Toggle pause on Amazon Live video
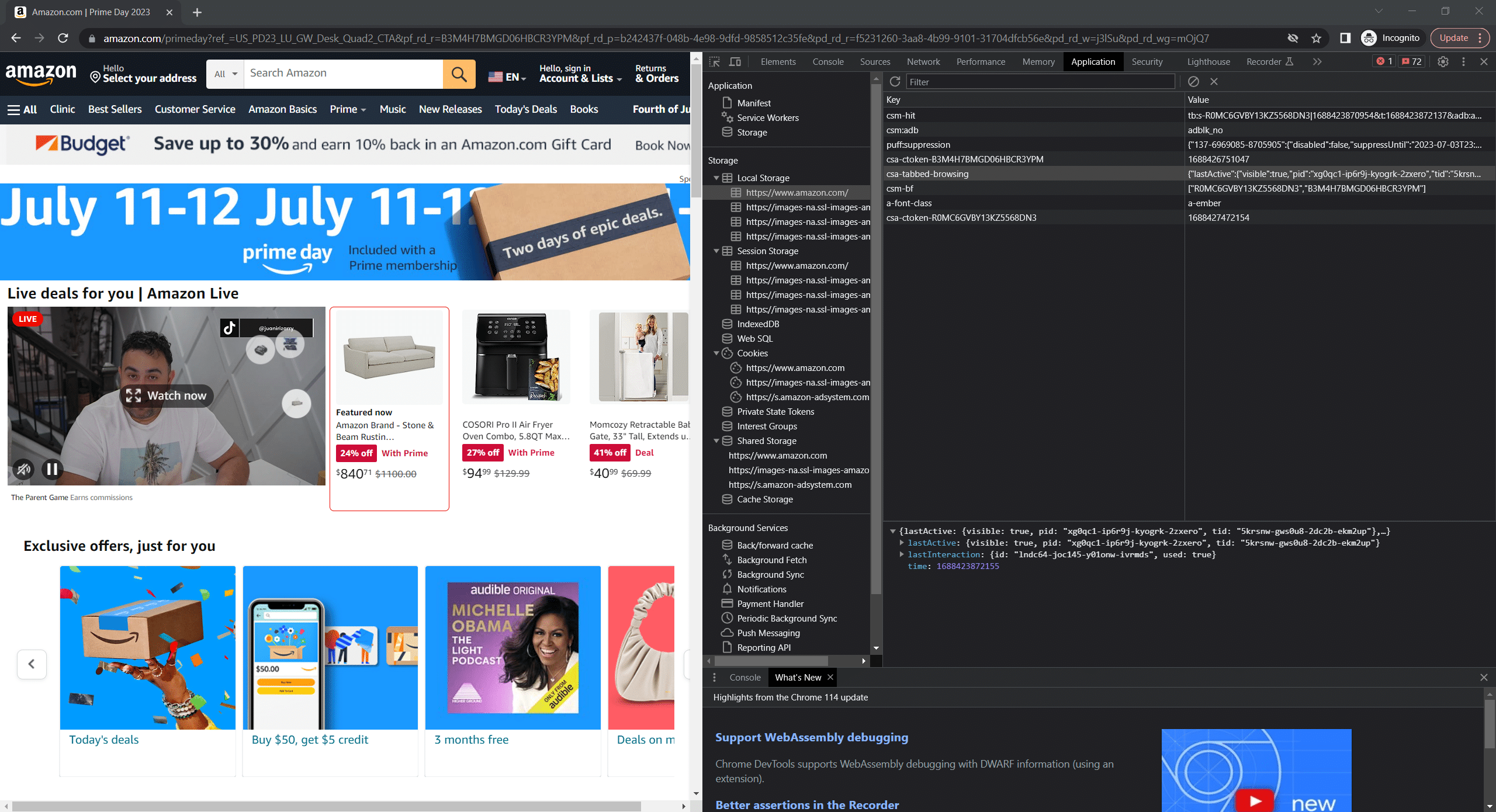Screen dimensions: 1496x812 coord(52,469)
